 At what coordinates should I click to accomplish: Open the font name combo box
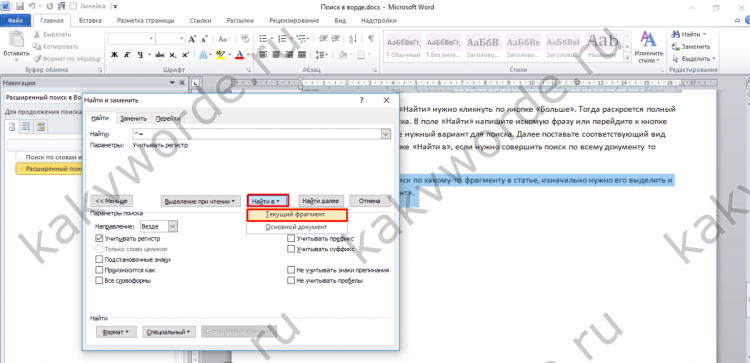tap(132, 39)
